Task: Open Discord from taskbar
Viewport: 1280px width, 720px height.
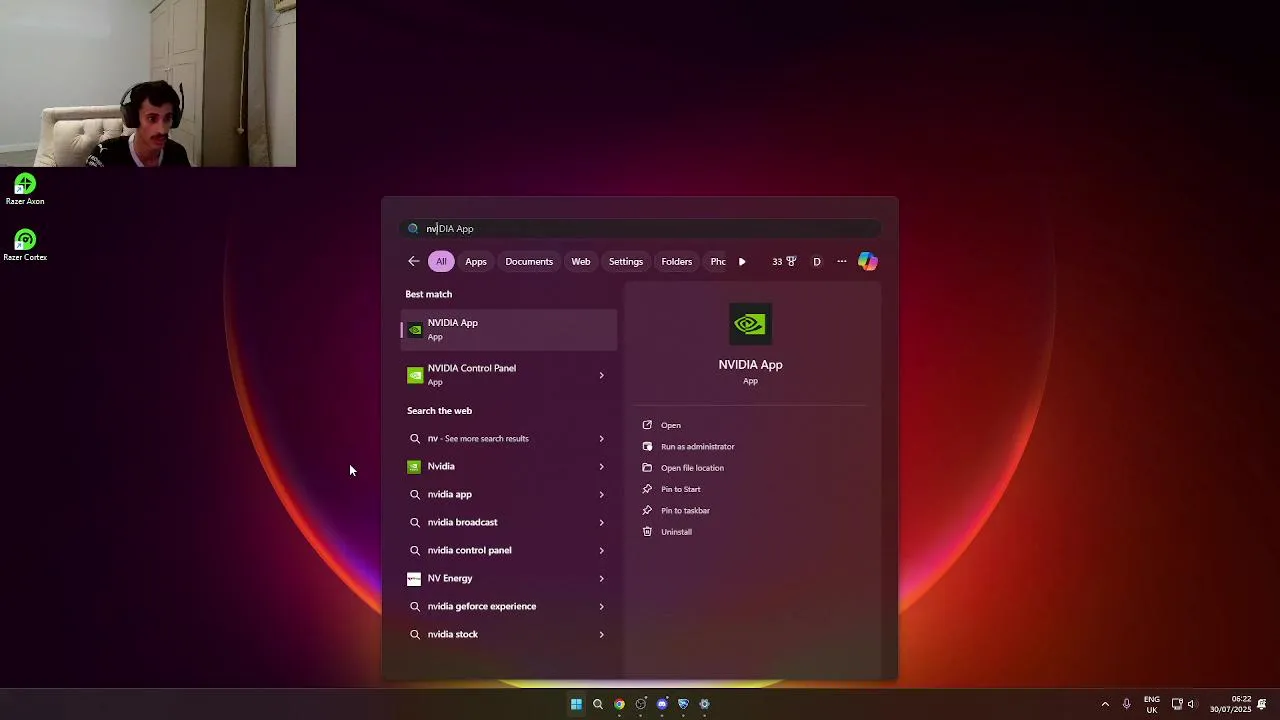Action: (x=662, y=704)
